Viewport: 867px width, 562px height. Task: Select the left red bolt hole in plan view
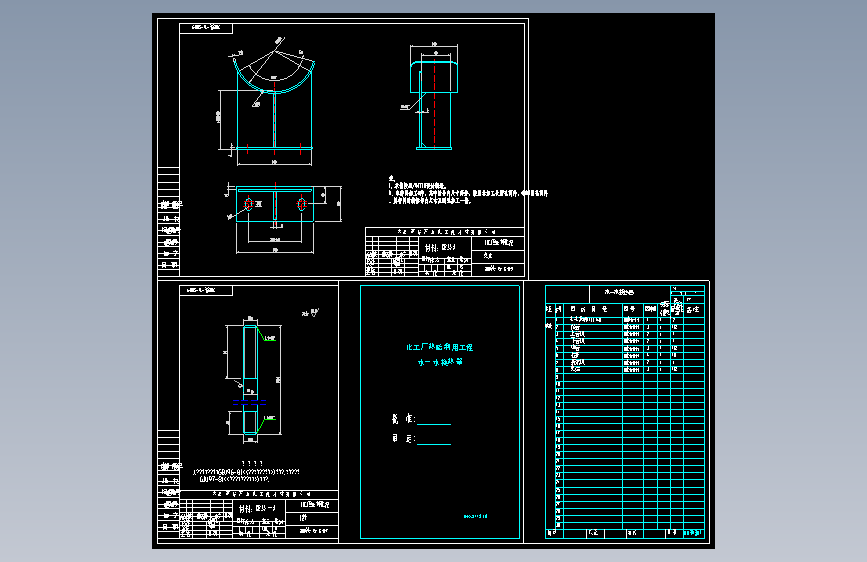click(249, 204)
